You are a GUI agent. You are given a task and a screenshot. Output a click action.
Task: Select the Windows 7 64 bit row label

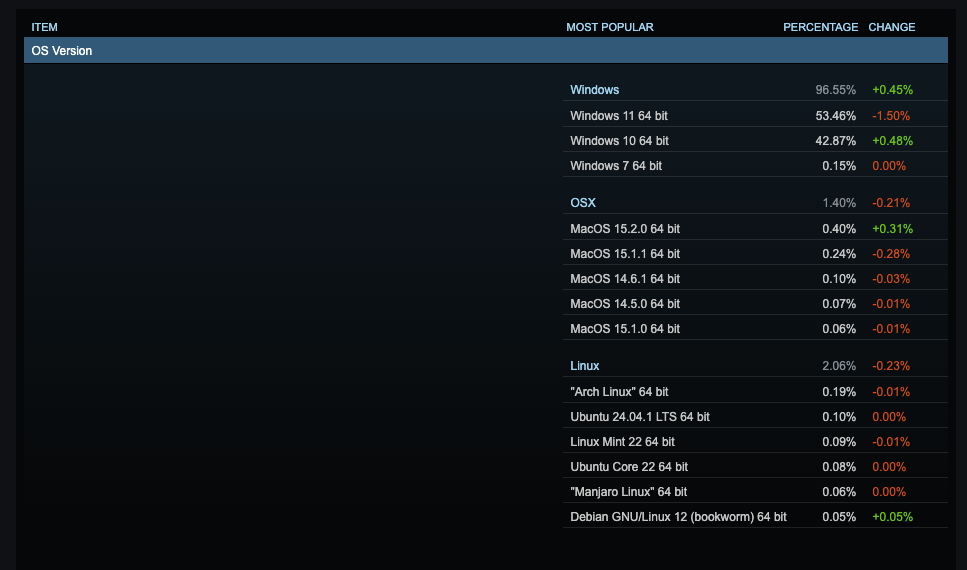point(616,166)
